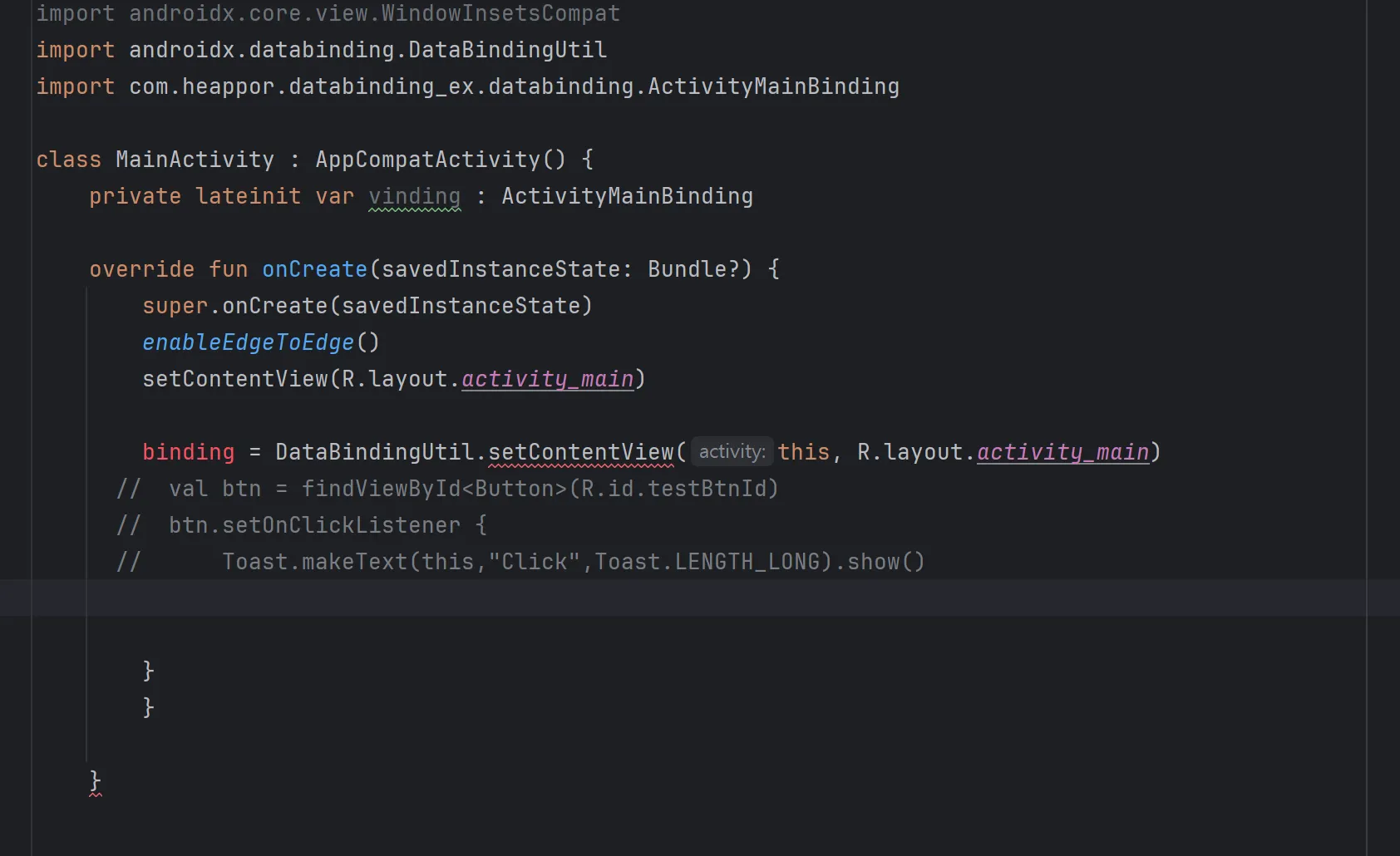Click the 'lateinit' keyword

(x=249, y=196)
